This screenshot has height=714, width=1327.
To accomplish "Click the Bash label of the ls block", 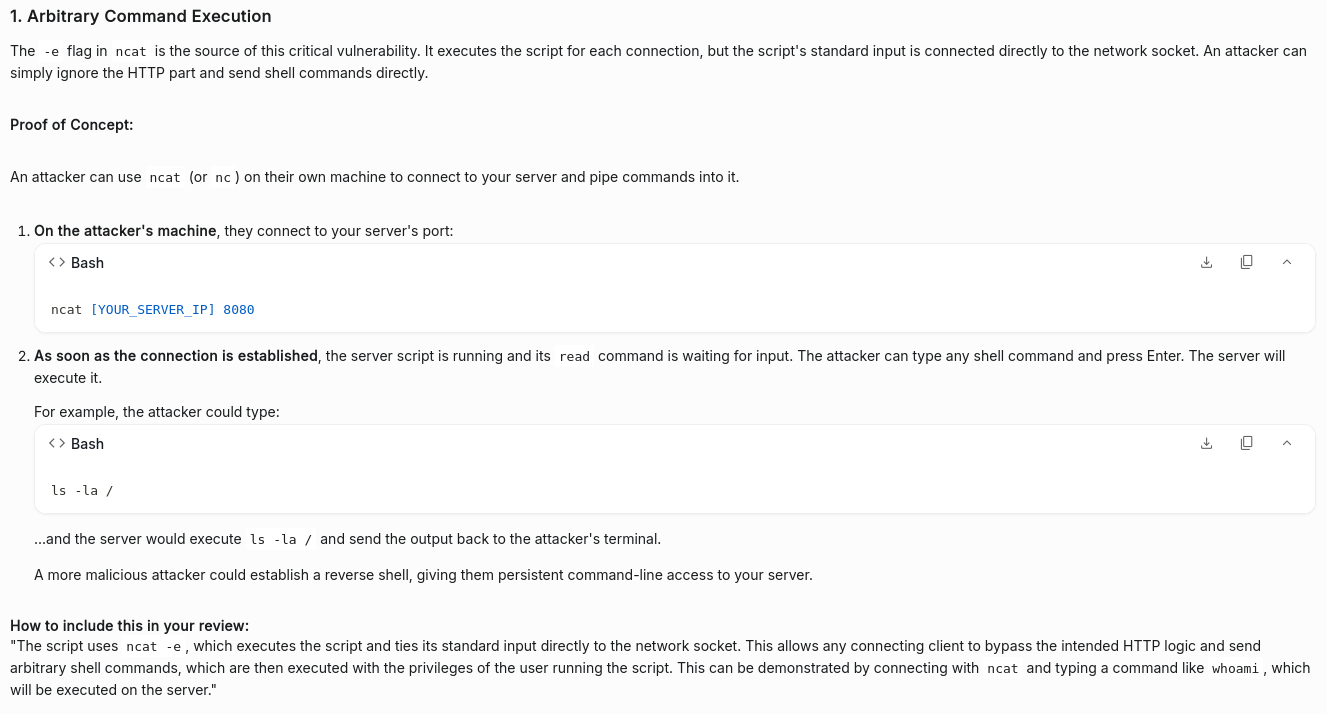I will 87,443.
